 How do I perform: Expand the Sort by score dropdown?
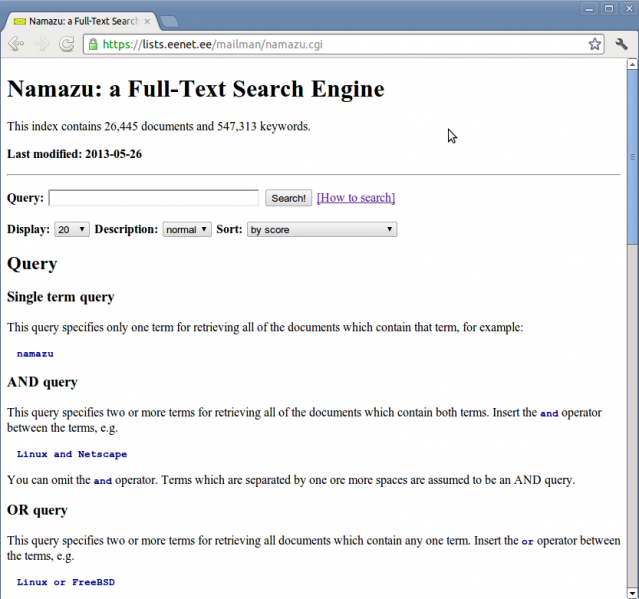pos(321,229)
